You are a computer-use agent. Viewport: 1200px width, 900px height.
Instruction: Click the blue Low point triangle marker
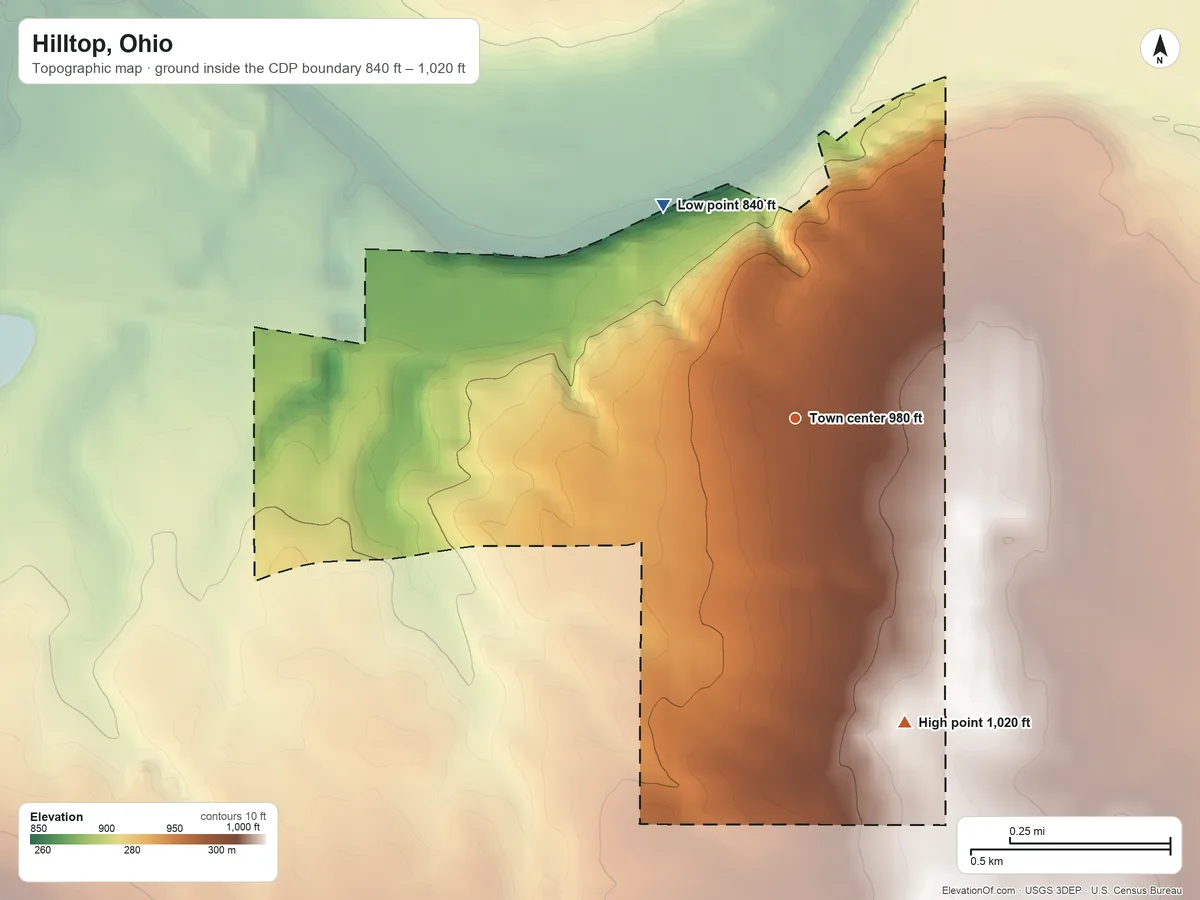pos(662,206)
